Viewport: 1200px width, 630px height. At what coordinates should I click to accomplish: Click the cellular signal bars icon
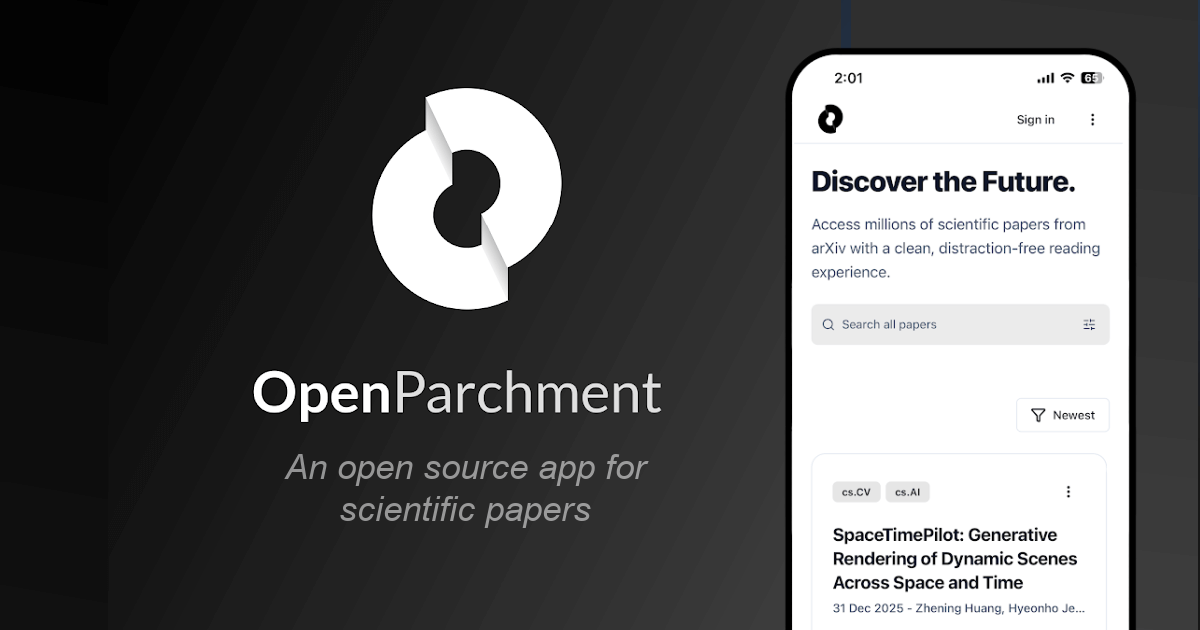[x=1045, y=78]
